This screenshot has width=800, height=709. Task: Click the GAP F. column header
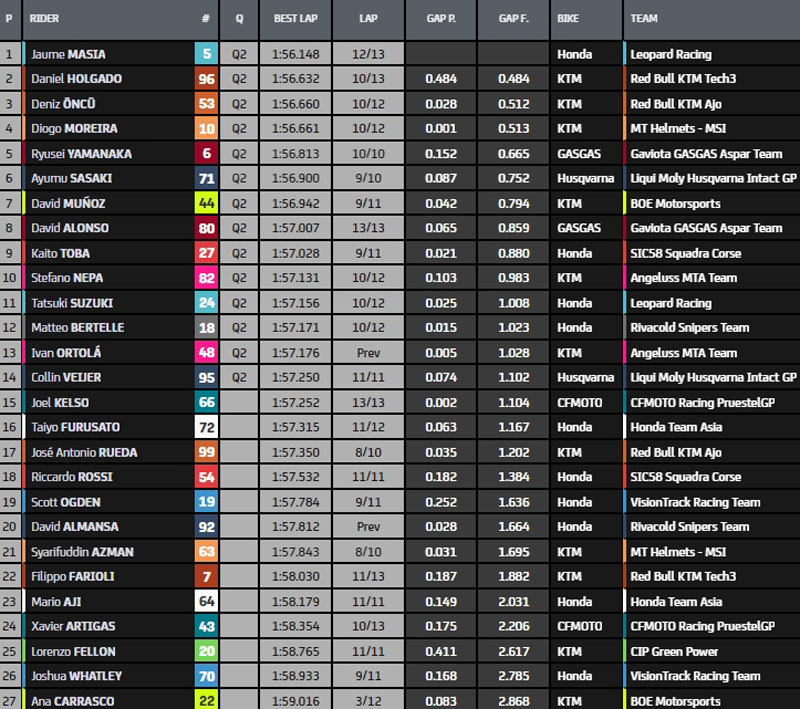[x=513, y=19]
